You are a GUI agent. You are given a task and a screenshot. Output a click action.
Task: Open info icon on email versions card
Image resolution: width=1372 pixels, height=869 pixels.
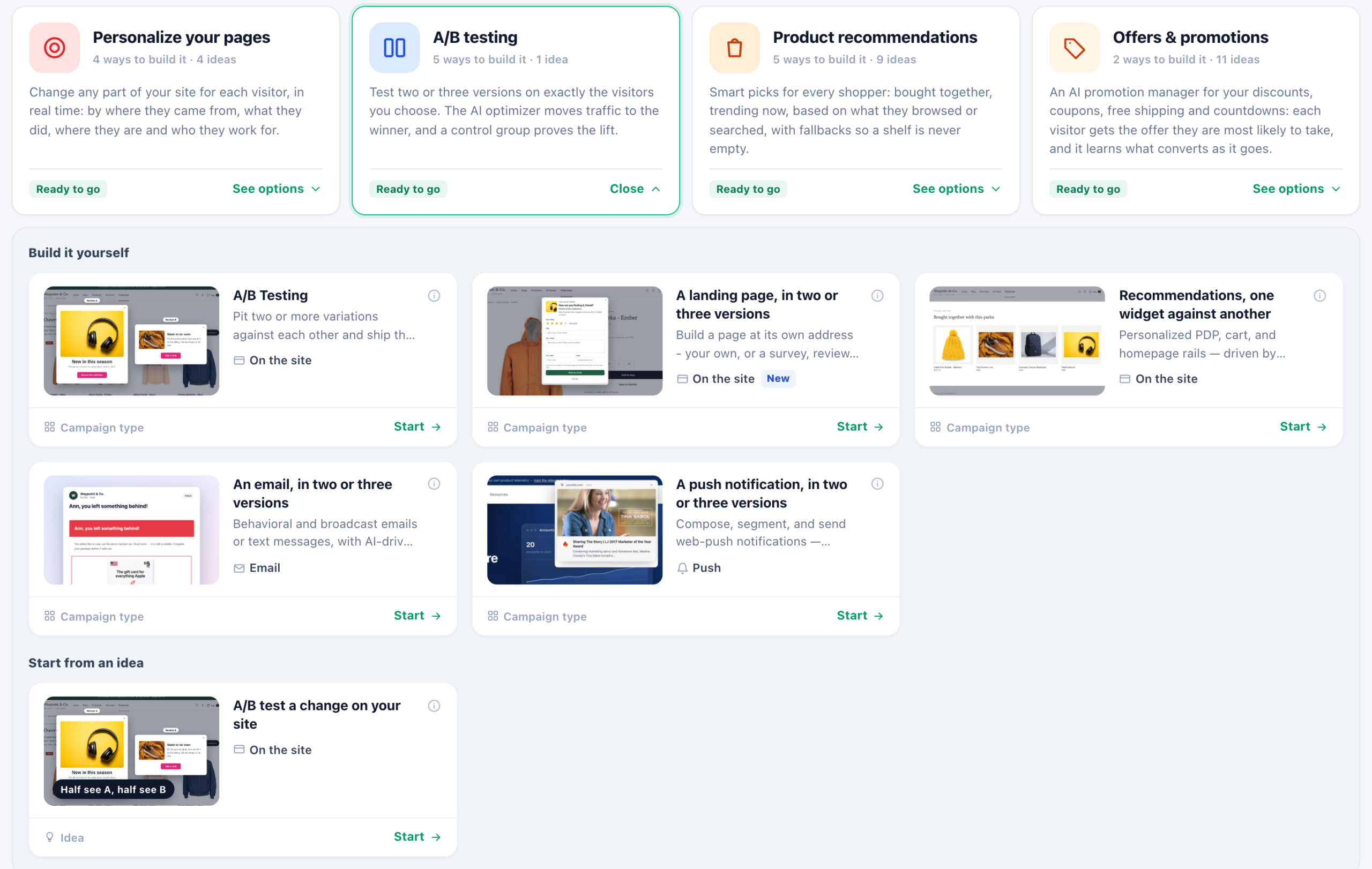[434, 484]
